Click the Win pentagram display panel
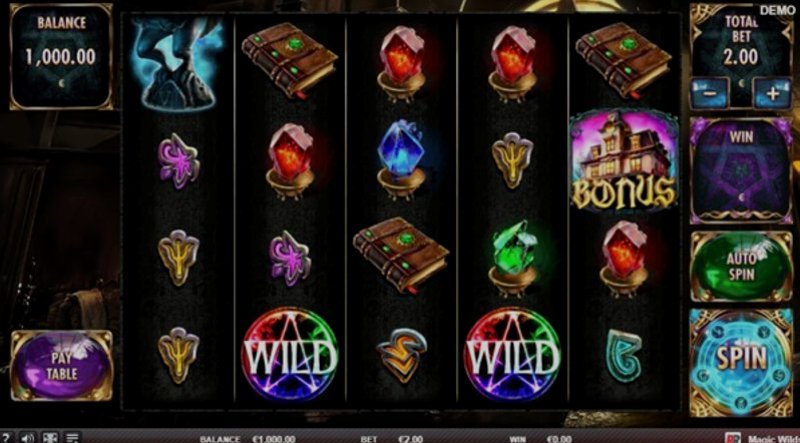The height and width of the screenshot is (443, 800). (741, 170)
